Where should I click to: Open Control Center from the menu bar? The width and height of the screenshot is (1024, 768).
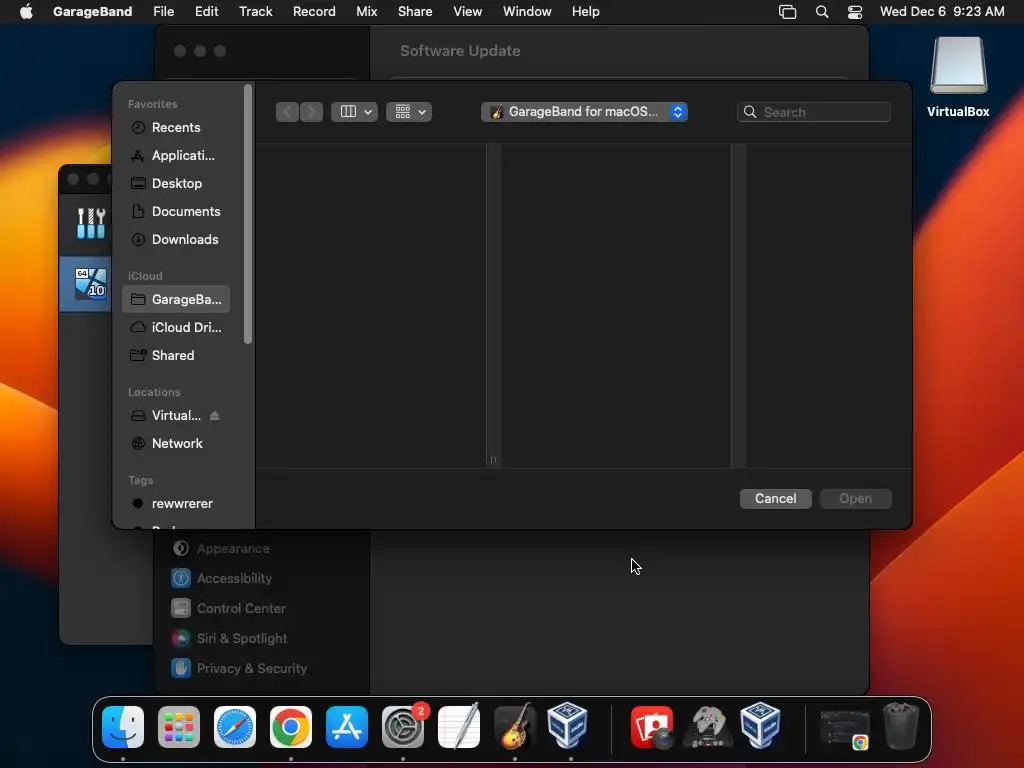pos(855,12)
